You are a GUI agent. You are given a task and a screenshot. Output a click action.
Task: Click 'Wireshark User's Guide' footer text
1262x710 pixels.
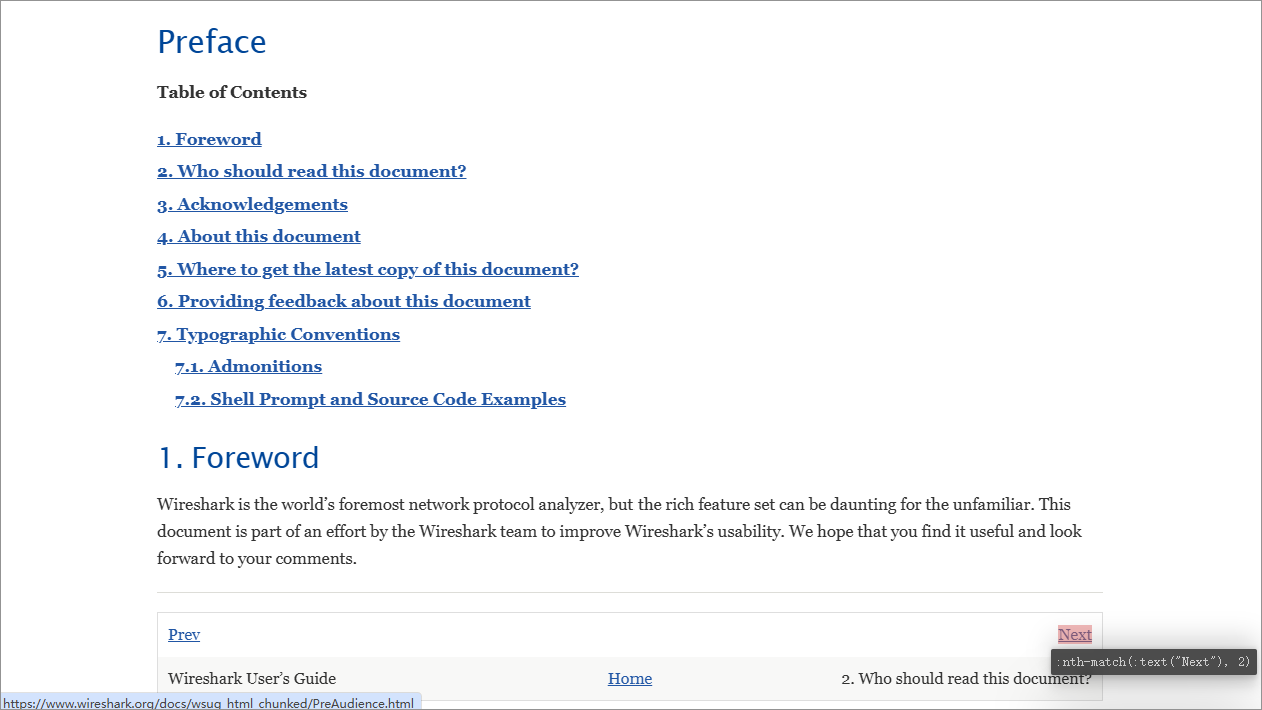252,679
